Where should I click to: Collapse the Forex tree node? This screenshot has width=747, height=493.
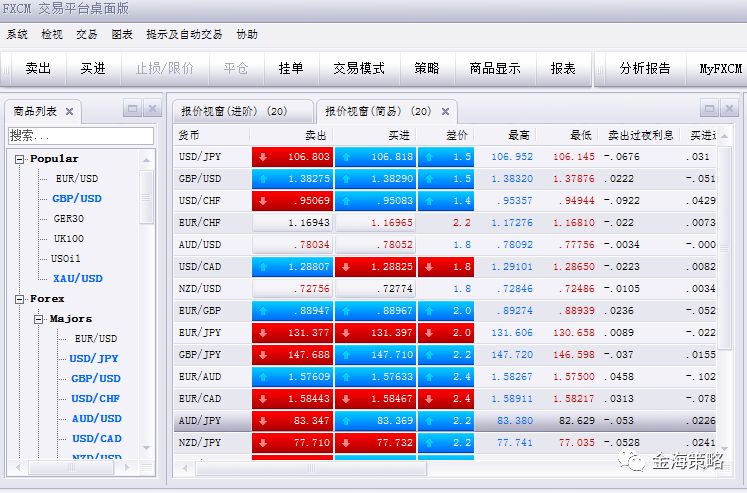20,299
